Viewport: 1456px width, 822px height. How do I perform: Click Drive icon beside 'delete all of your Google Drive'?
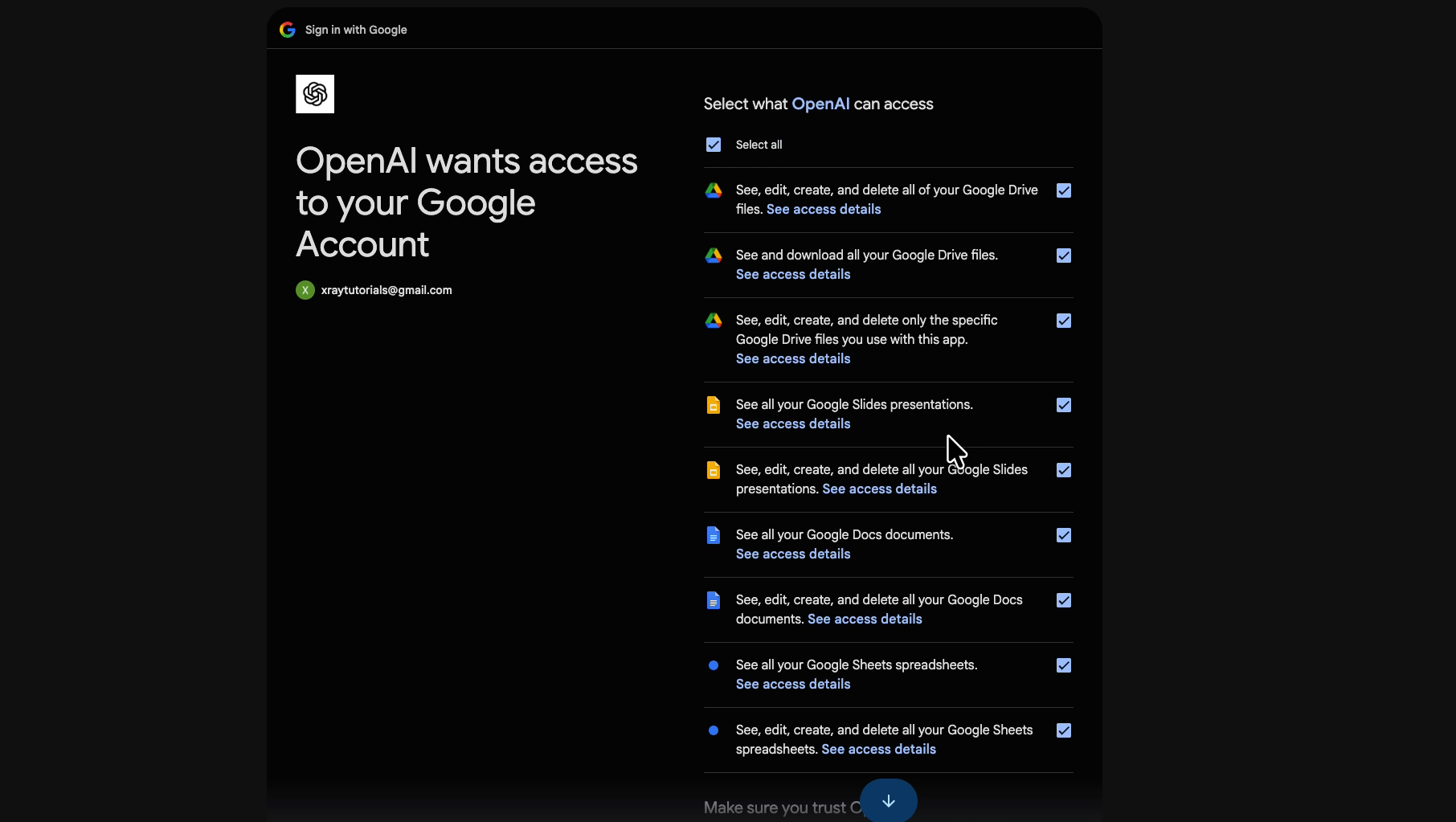point(714,190)
